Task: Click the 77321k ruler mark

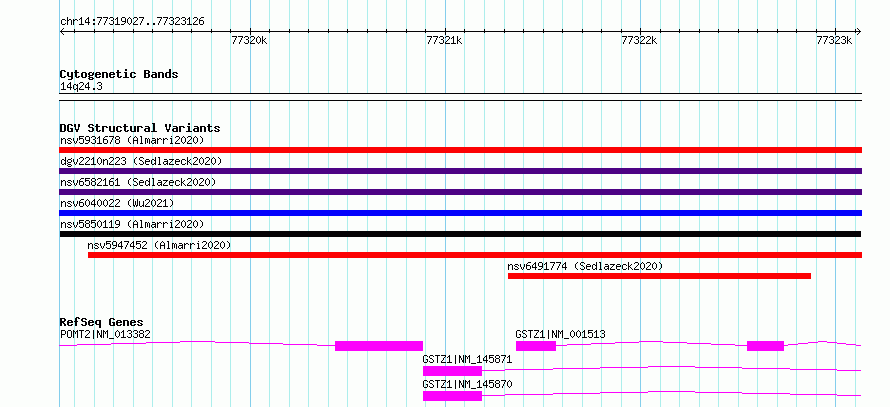Action: (444, 40)
